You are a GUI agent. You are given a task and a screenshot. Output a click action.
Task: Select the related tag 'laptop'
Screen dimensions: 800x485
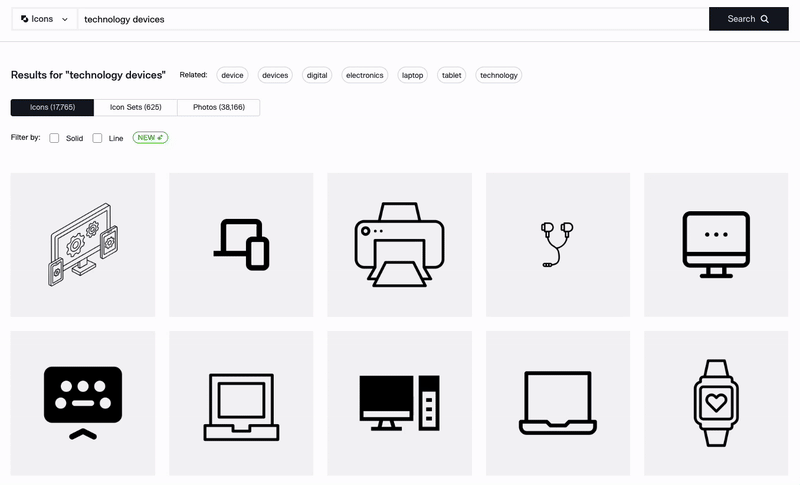412,75
